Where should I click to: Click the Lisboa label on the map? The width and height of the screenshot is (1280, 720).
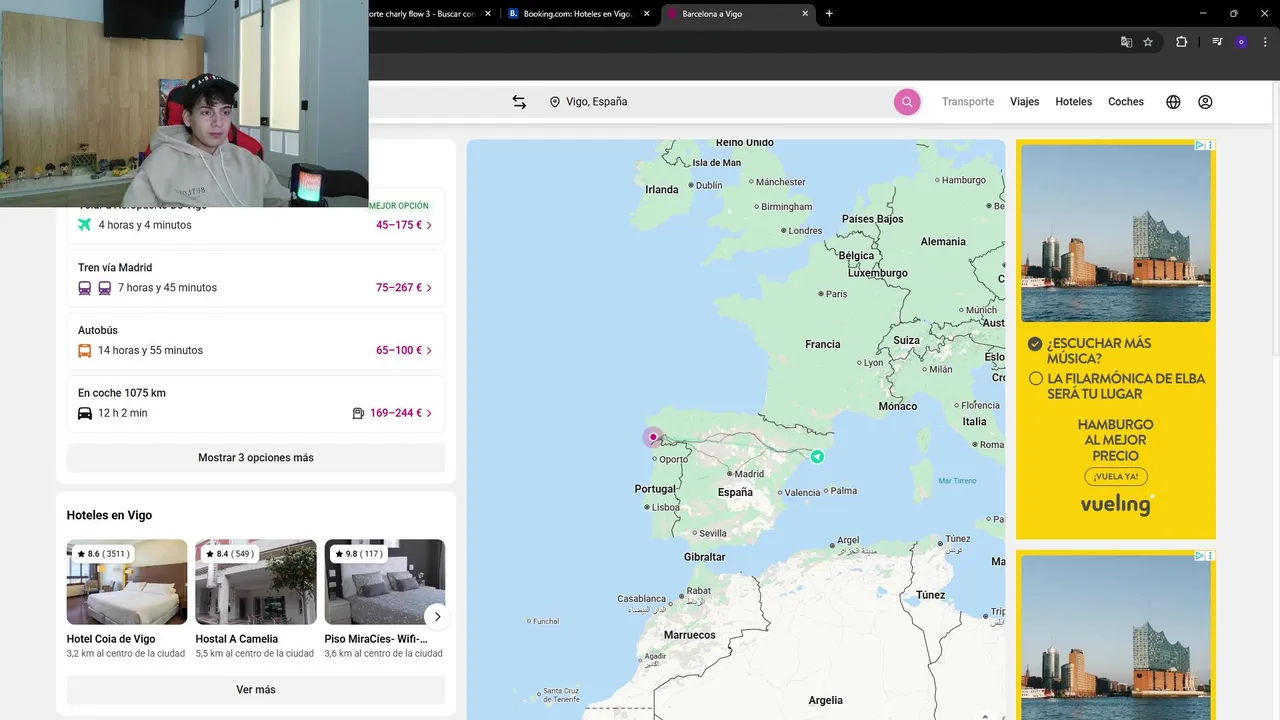[x=662, y=507]
